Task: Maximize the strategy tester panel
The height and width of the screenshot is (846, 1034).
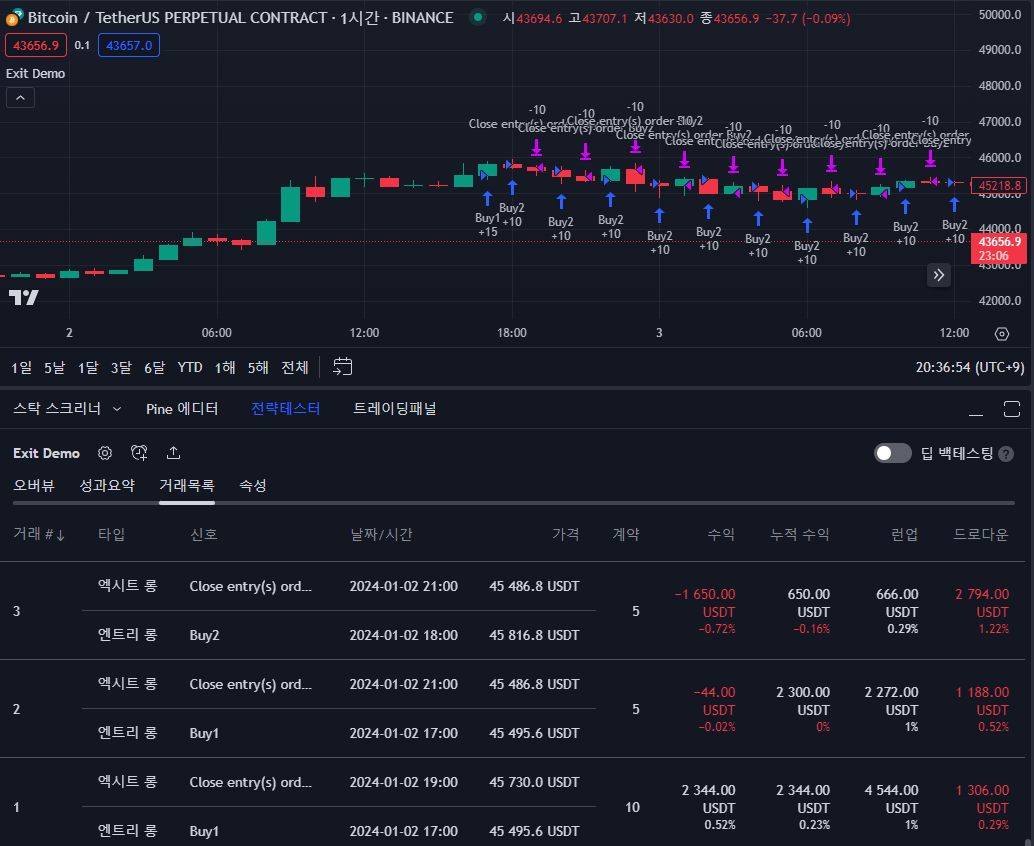Action: pyautogui.click(x=1012, y=409)
